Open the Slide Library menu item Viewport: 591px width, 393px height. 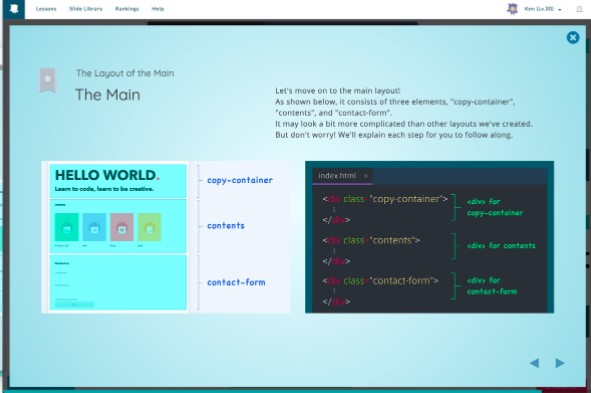86,9
